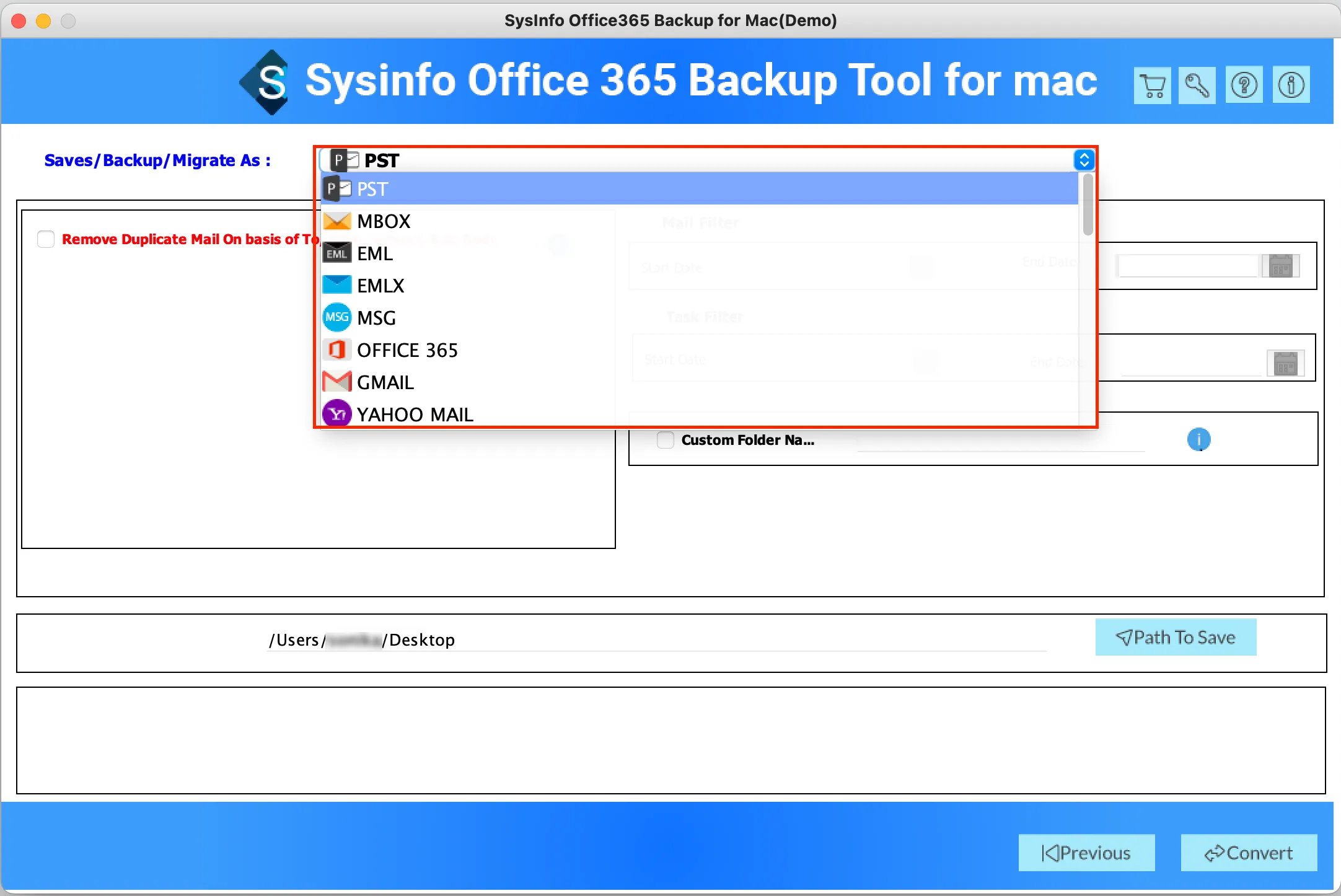Image resolution: width=1341 pixels, height=896 pixels.
Task: Open the Task Filter end date calendar
Action: point(1285,364)
